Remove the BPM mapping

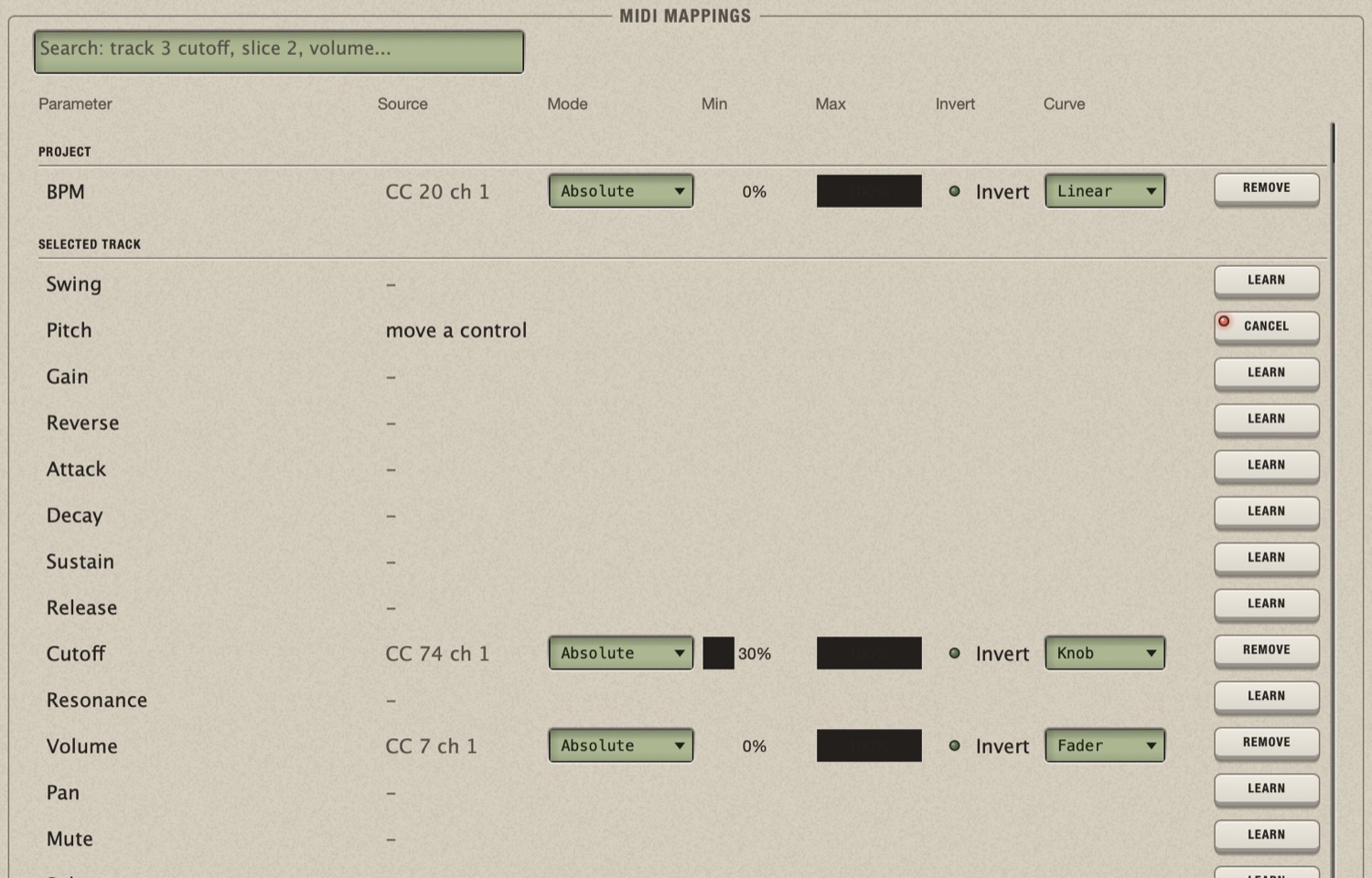1267,188
